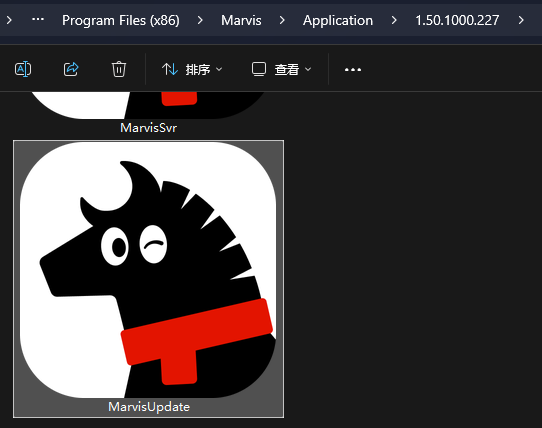542x428 pixels.
Task: Click the Share icon in toolbar
Action: click(x=71, y=69)
